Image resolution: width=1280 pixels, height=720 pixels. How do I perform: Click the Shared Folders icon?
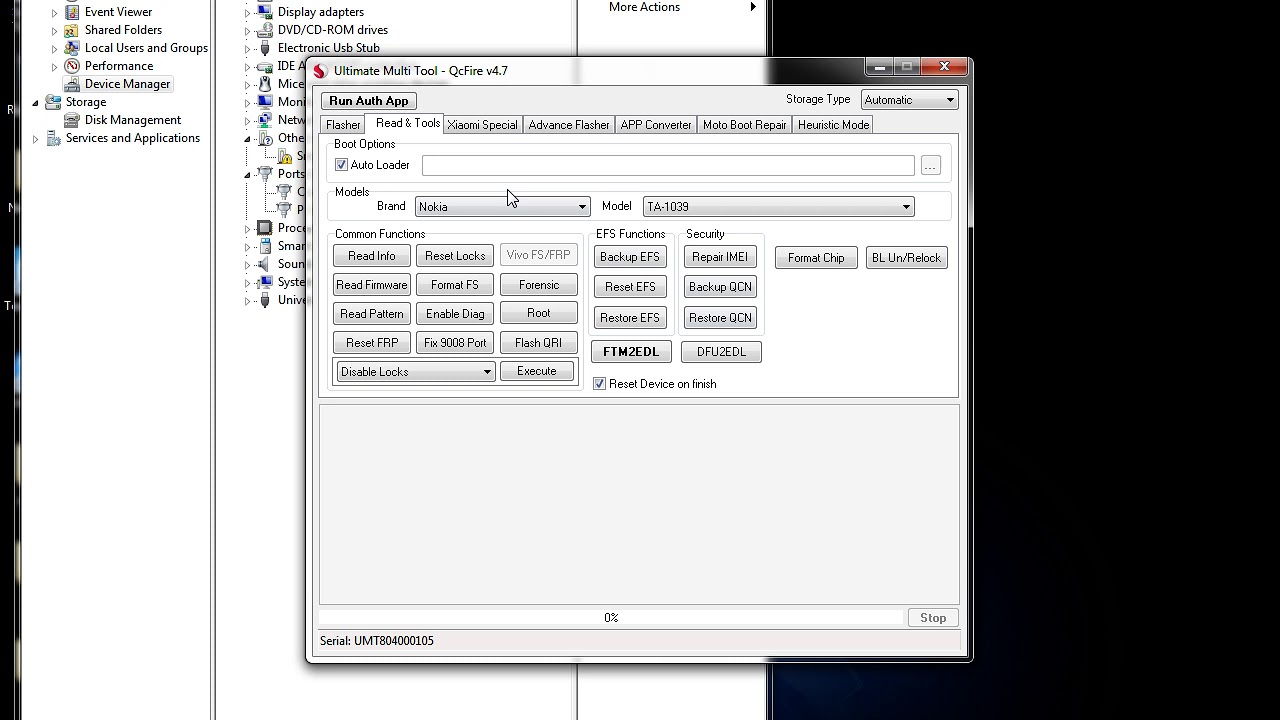(72, 30)
